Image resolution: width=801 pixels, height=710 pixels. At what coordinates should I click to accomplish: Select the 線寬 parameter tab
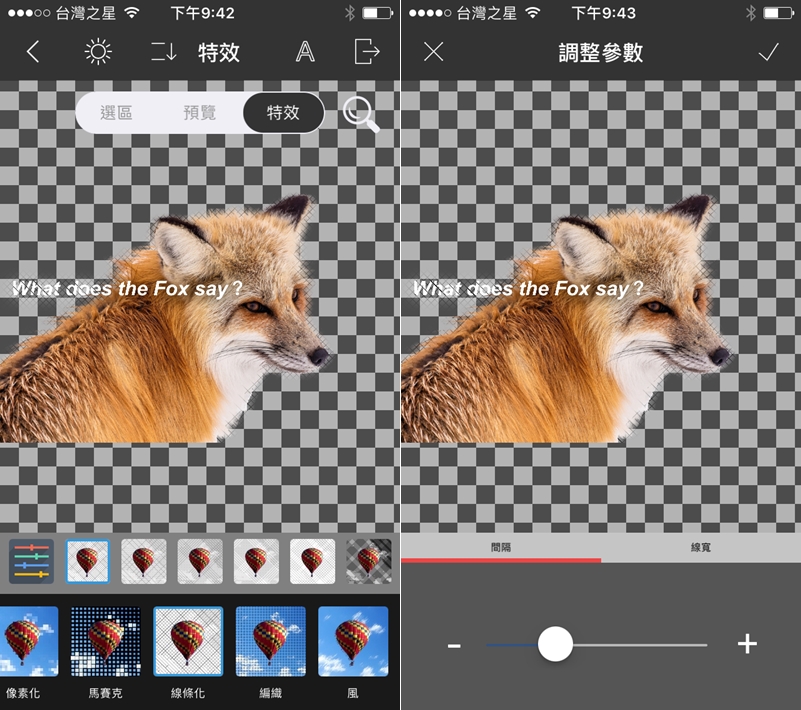coord(700,548)
